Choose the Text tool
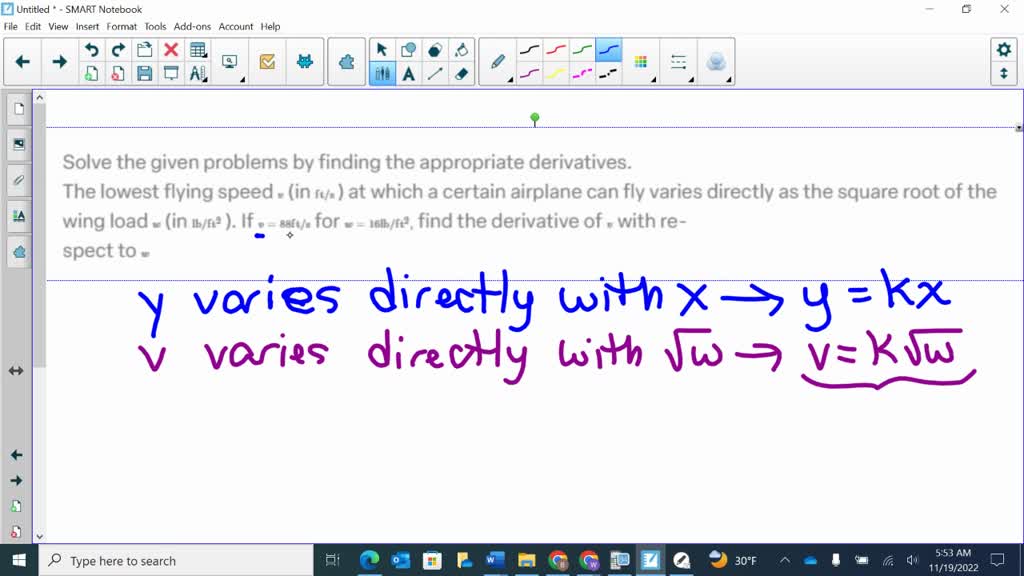 (408, 73)
